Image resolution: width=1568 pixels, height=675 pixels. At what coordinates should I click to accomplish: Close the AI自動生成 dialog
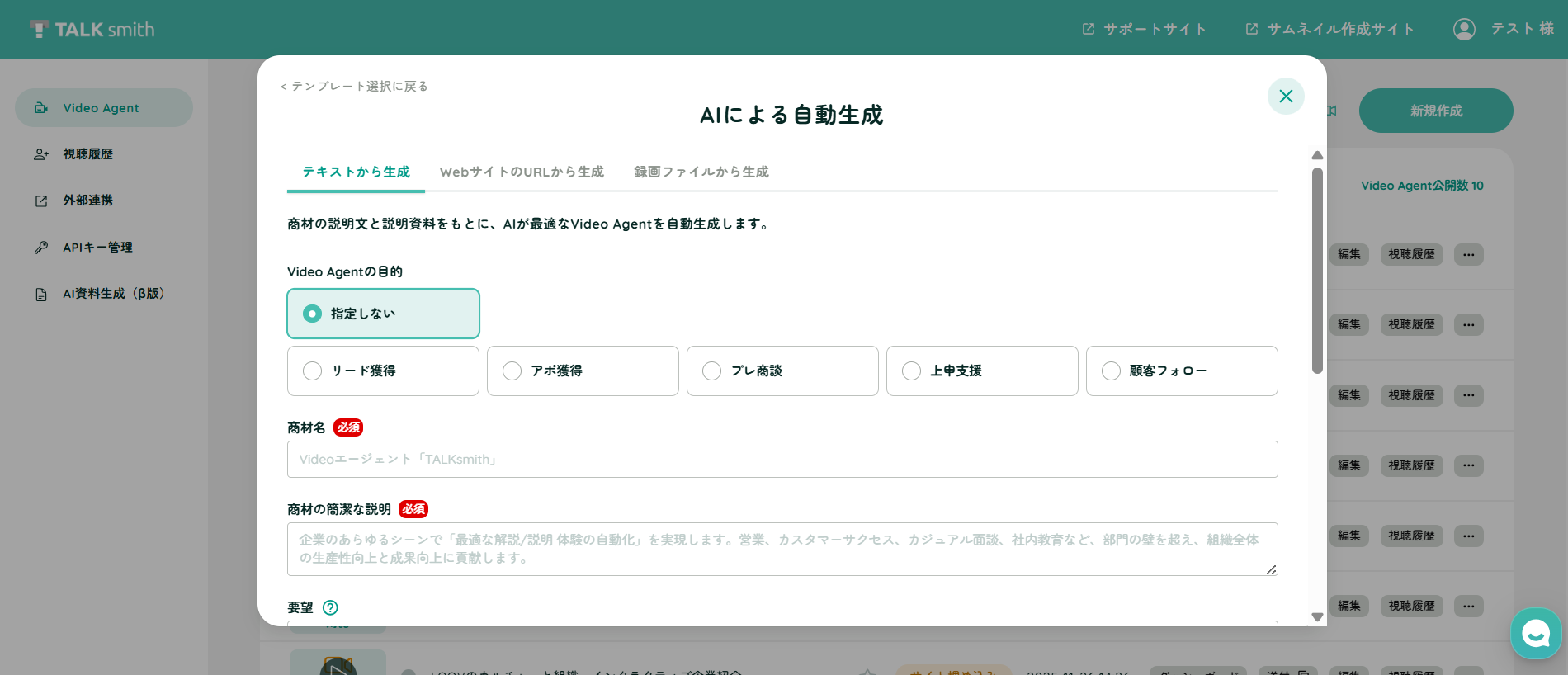pyautogui.click(x=1286, y=96)
